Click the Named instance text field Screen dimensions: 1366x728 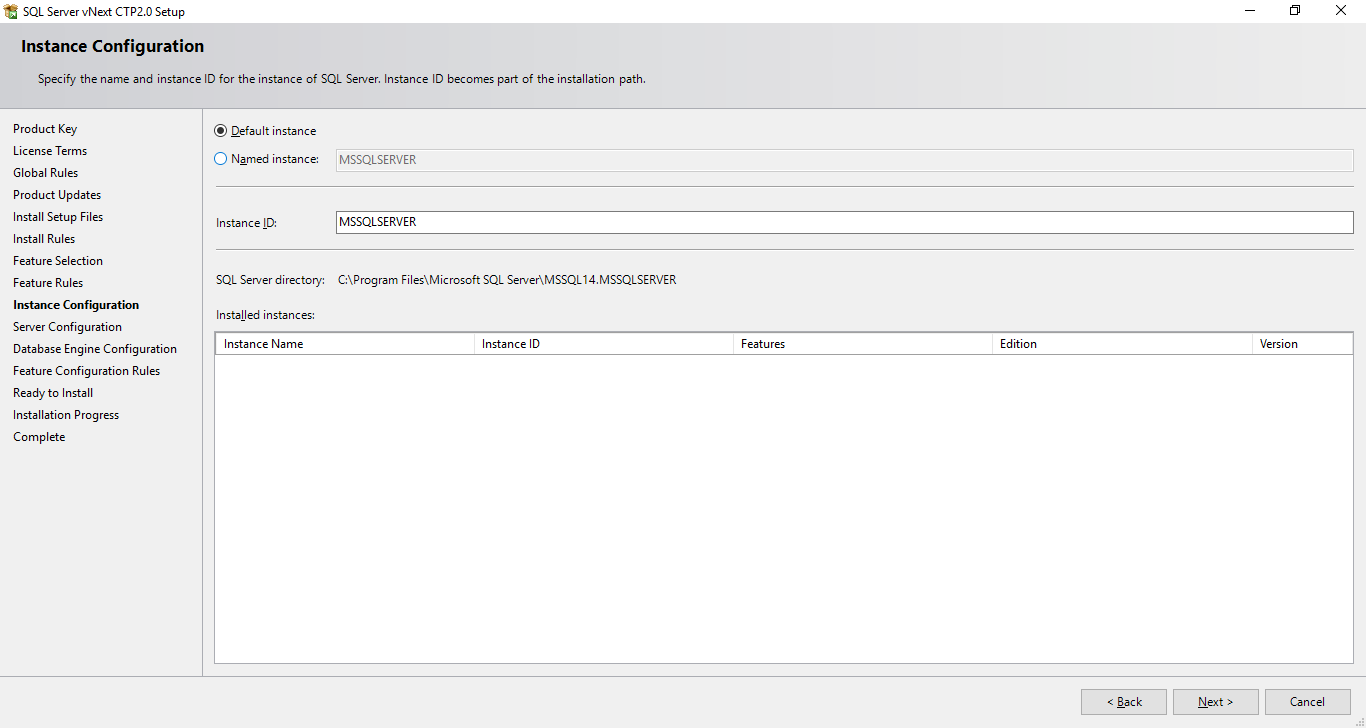(844, 160)
